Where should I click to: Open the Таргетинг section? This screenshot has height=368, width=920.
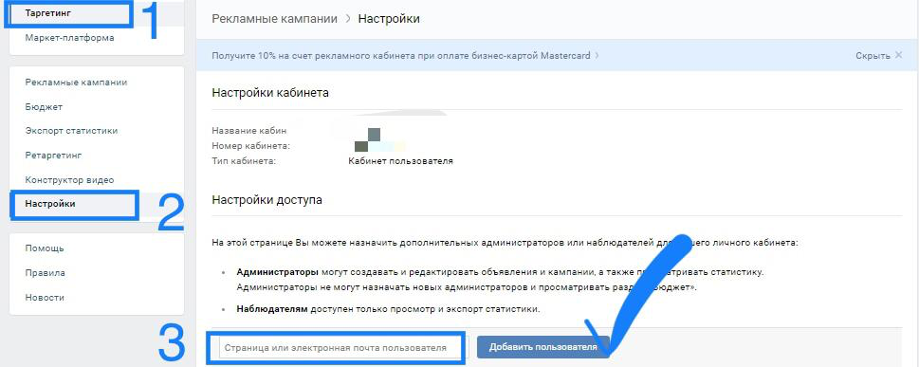tap(49, 12)
